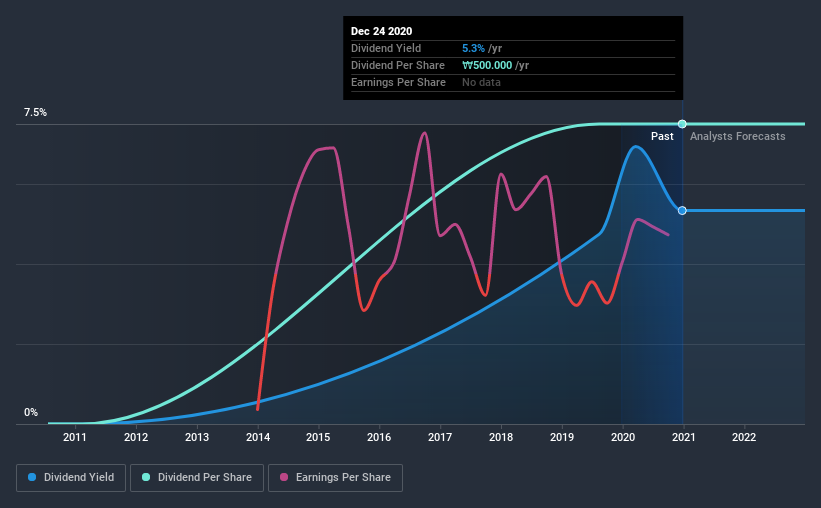The width and height of the screenshot is (821, 508).
Task: Click the 2018 x-axis label
Action: click(501, 437)
